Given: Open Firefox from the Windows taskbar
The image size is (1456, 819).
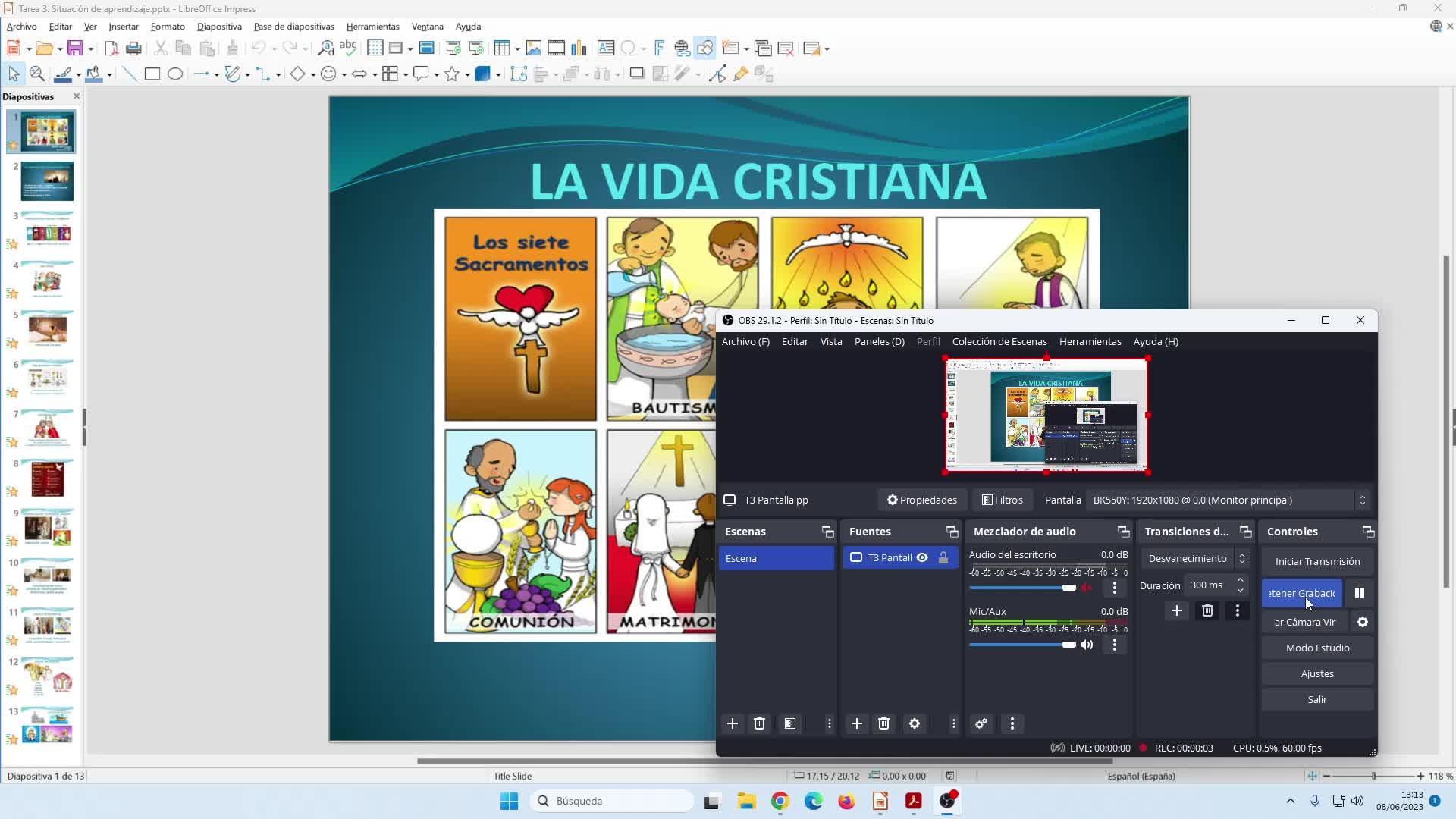Looking at the screenshot, I should (x=846, y=801).
